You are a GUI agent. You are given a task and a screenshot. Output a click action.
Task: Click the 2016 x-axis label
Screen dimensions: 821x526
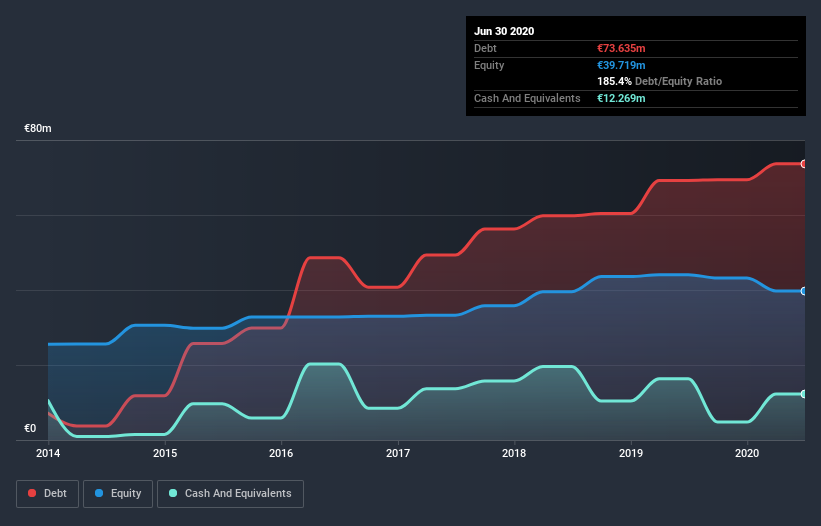pyautogui.click(x=281, y=453)
